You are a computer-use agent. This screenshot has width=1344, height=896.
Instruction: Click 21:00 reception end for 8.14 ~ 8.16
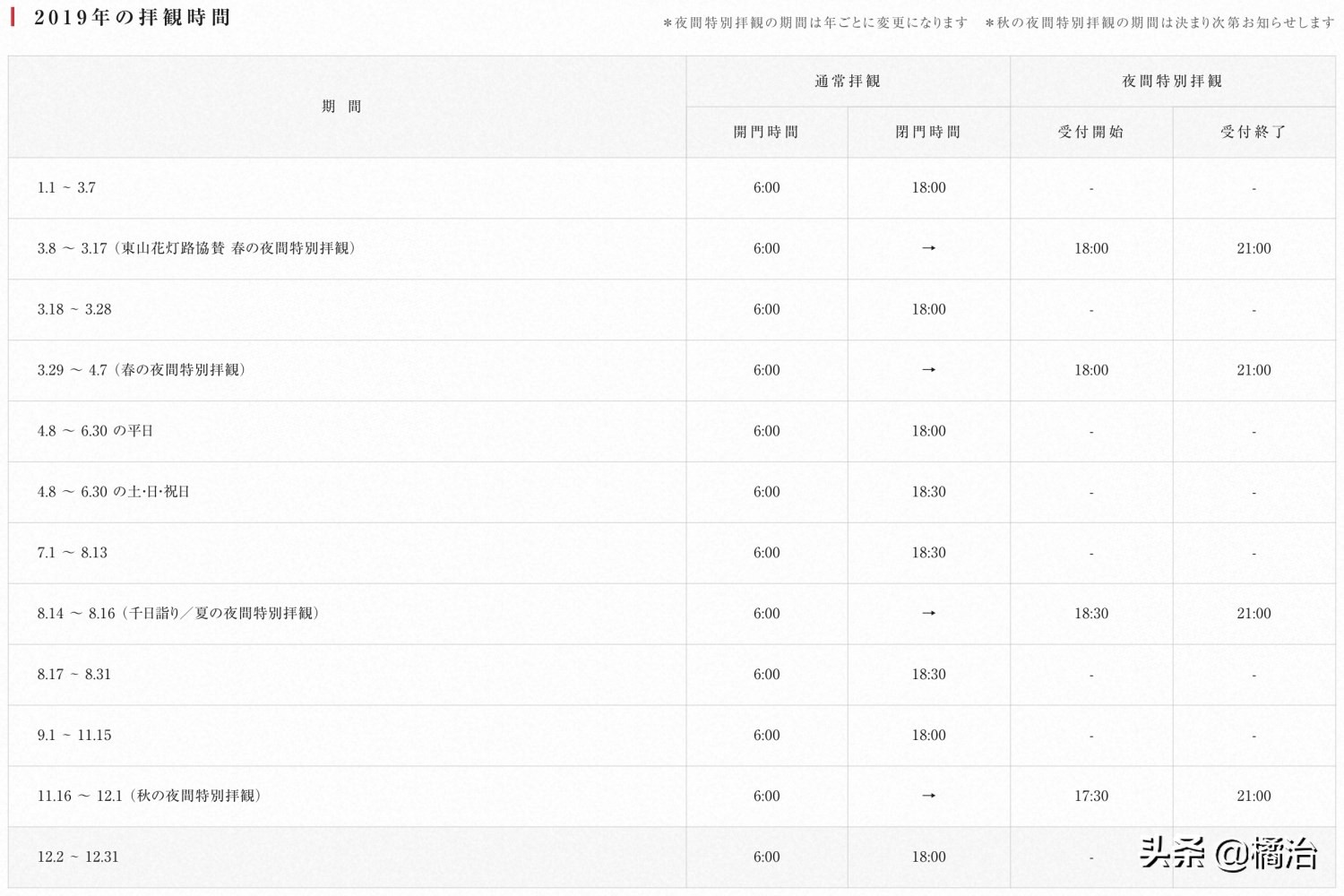[1254, 614]
